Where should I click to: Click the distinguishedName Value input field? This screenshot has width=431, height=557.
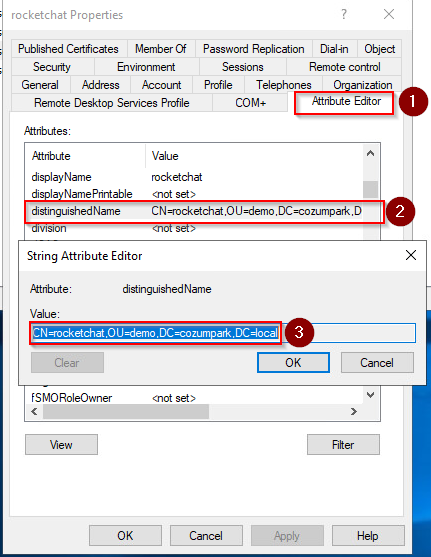pos(223,333)
